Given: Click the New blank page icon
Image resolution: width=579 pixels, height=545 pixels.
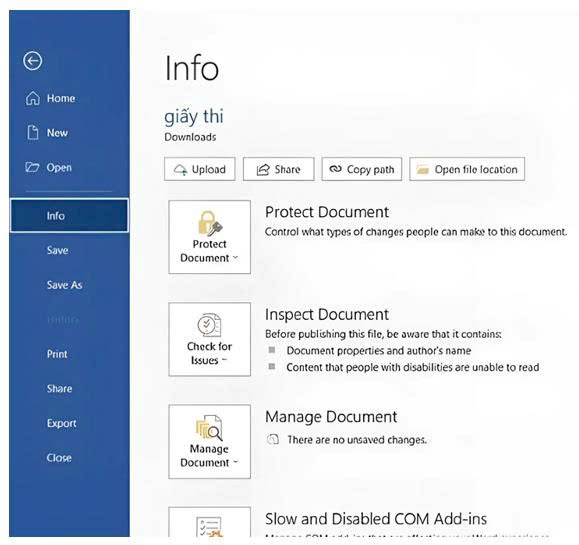Looking at the screenshot, I should pos(33,133).
